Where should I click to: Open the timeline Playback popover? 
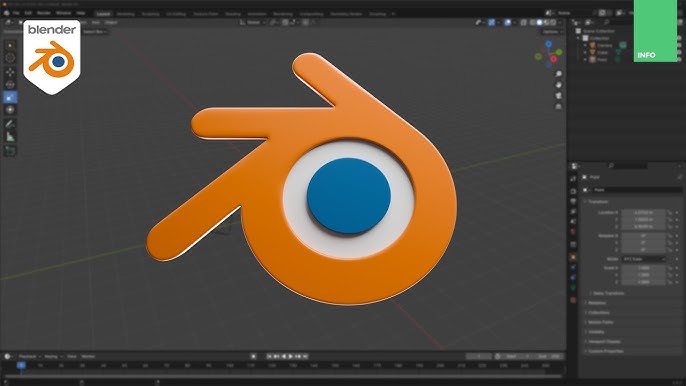click(x=29, y=357)
